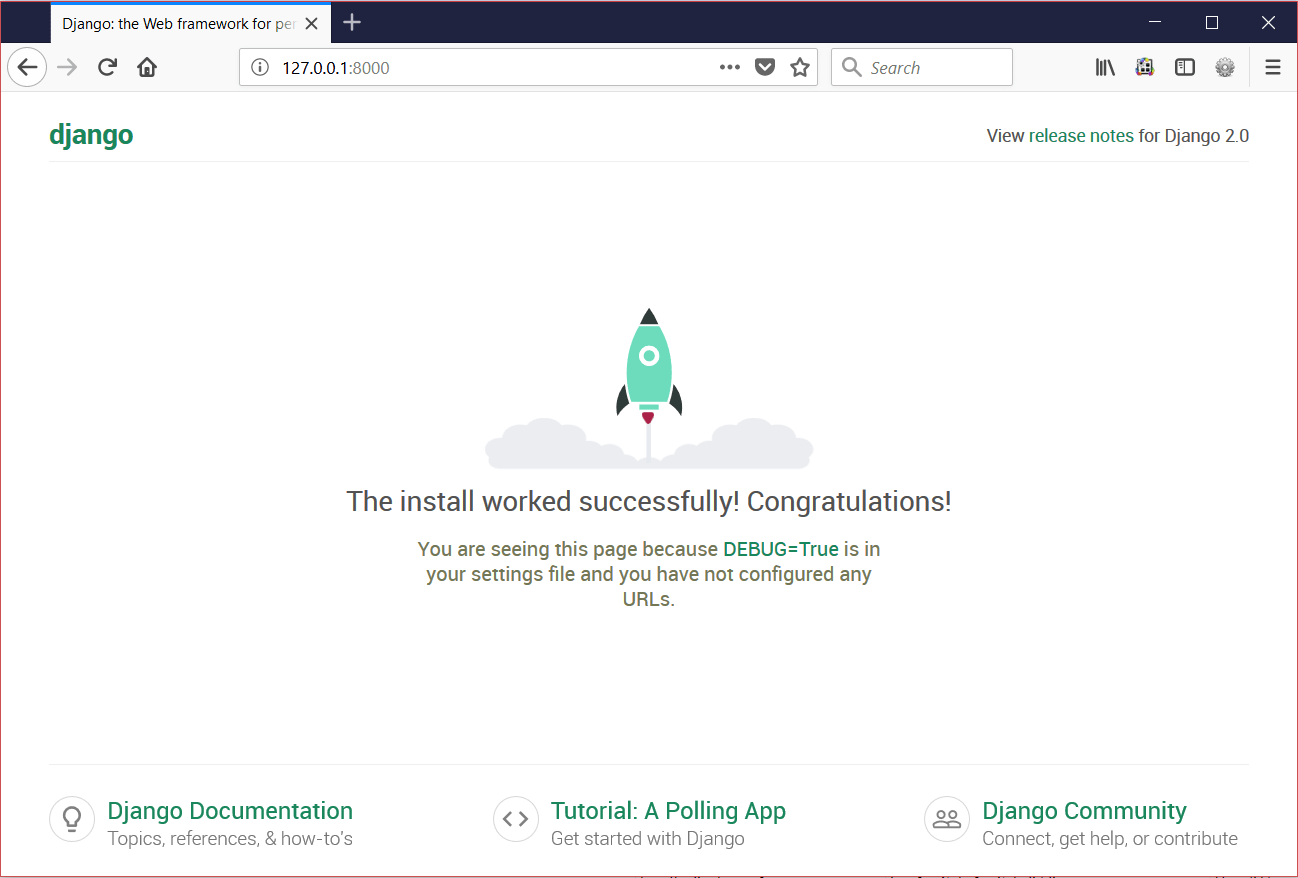Switch to the Django framework tab

(x=180, y=22)
